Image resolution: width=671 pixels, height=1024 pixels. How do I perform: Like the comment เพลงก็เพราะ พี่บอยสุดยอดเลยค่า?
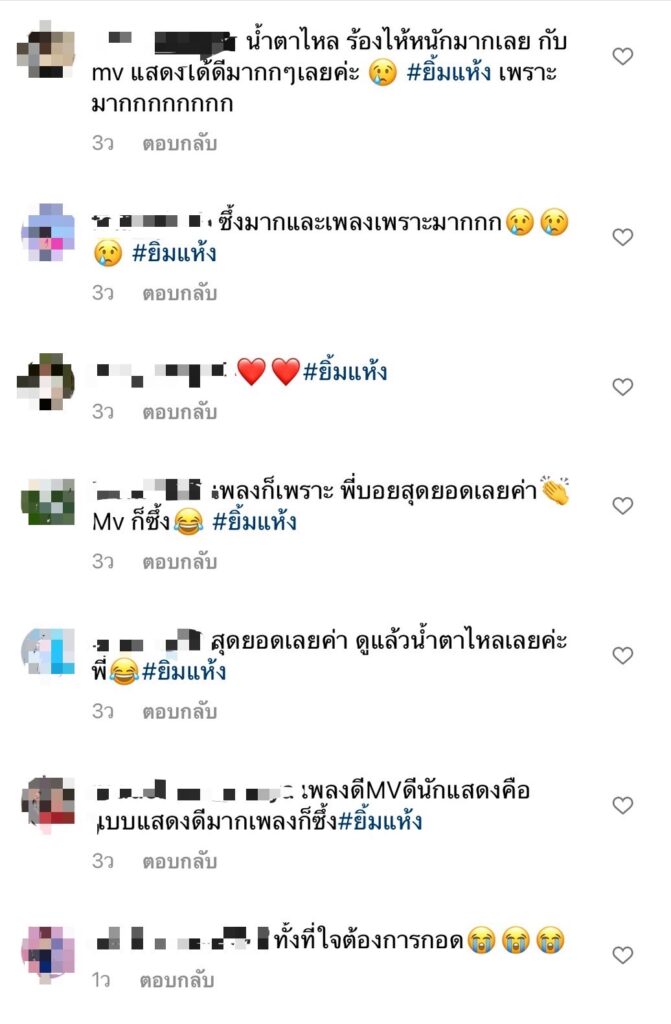click(x=623, y=506)
